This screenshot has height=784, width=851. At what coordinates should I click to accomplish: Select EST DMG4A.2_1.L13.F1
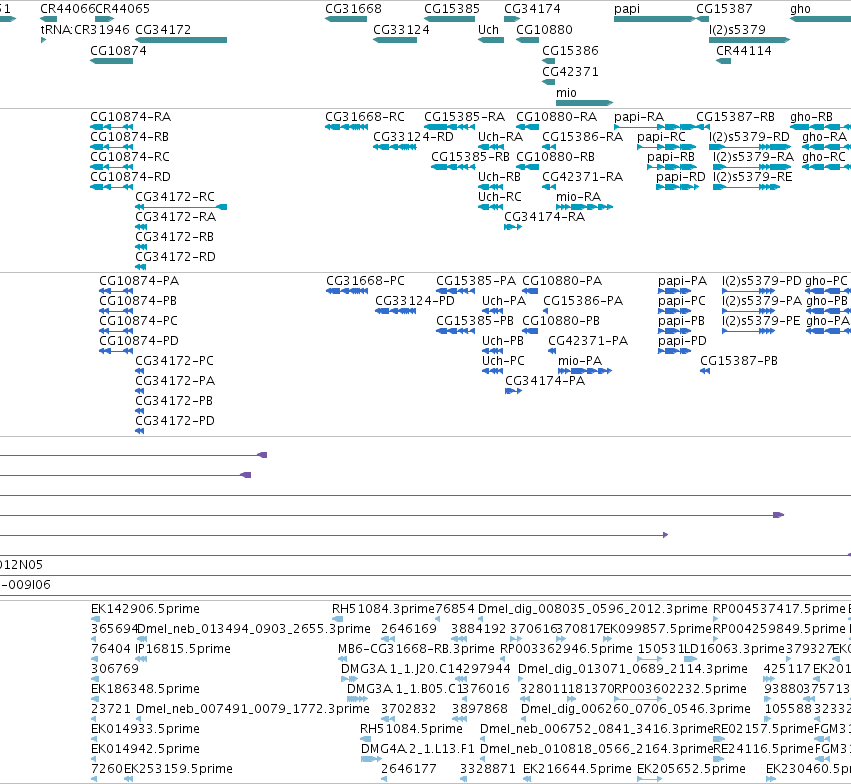(x=417, y=749)
